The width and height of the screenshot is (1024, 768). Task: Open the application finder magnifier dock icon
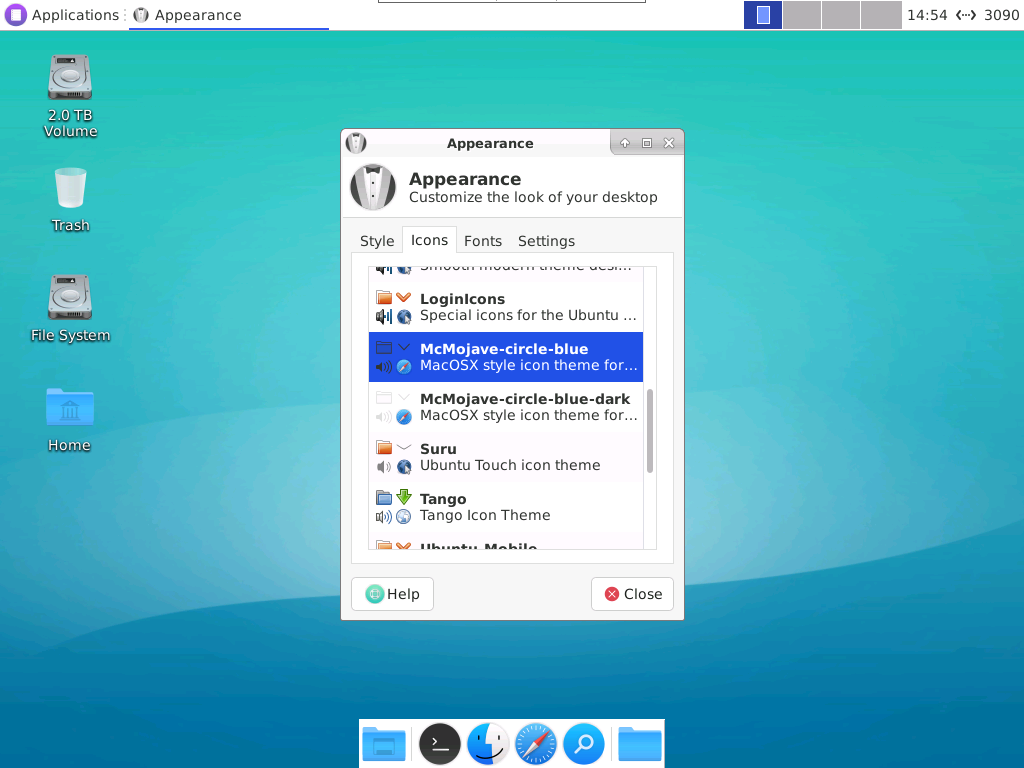pyautogui.click(x=584, y=744)
